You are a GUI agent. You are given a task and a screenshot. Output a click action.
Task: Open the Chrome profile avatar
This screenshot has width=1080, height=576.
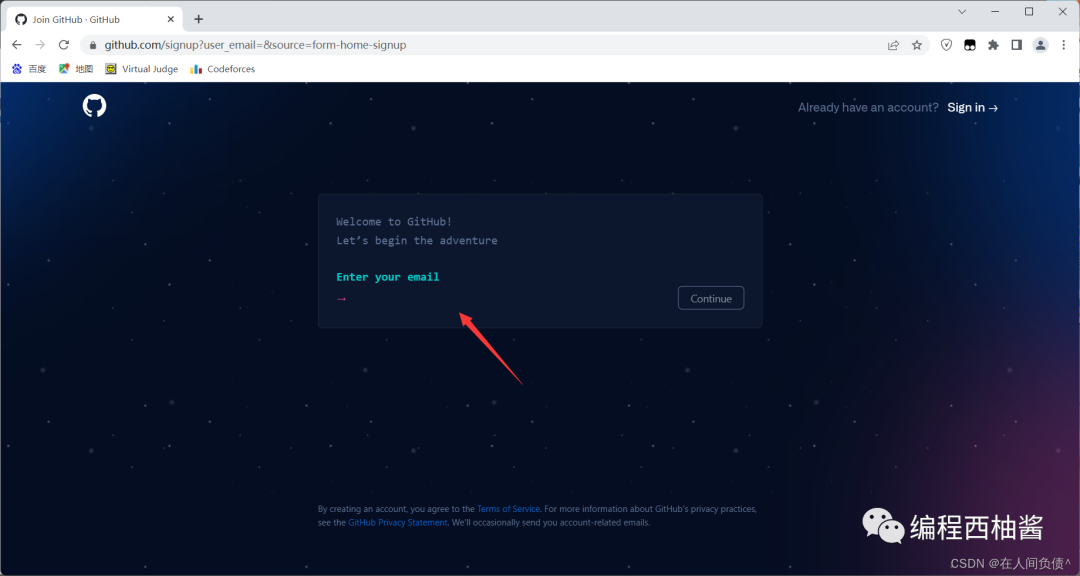coord(1040,45)
